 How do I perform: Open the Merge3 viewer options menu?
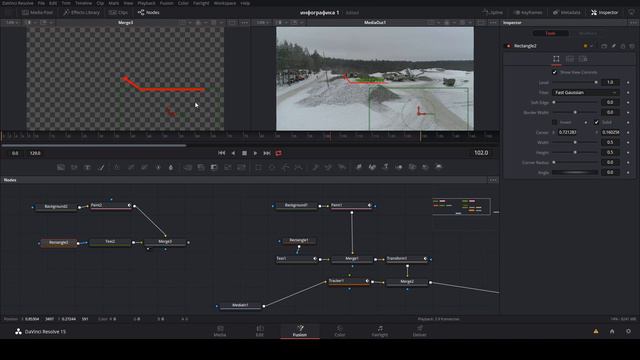pyautogui.click(x=244, y=22)
